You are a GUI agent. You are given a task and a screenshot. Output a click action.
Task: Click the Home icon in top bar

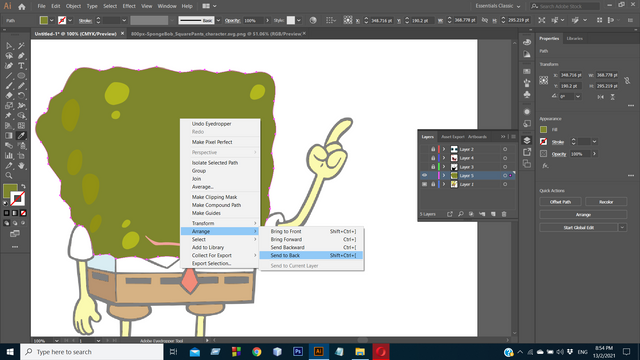[x=22, y=6]
